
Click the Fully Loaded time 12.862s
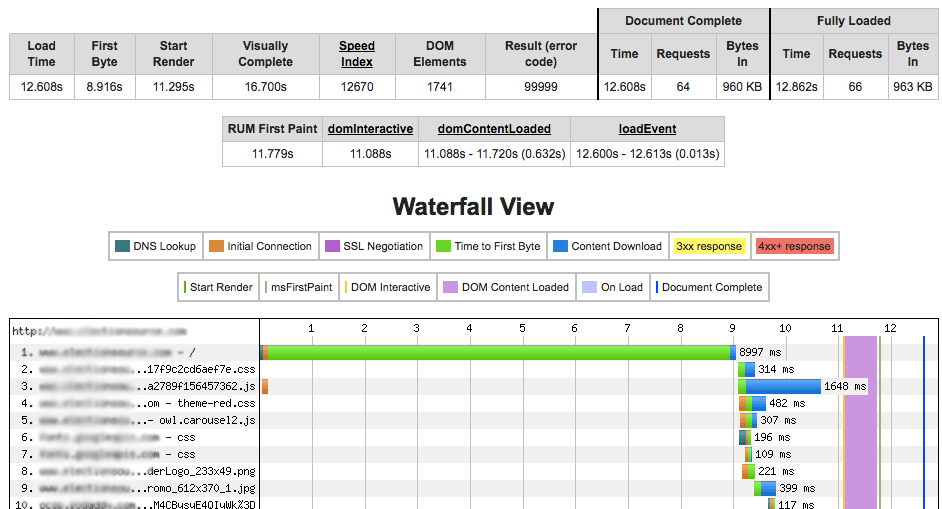[797, 87]
